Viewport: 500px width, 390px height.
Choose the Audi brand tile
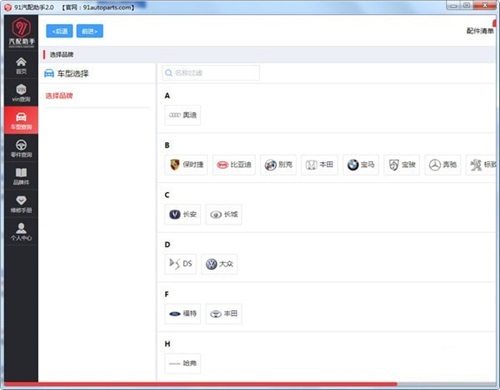(x=183, y=115)
